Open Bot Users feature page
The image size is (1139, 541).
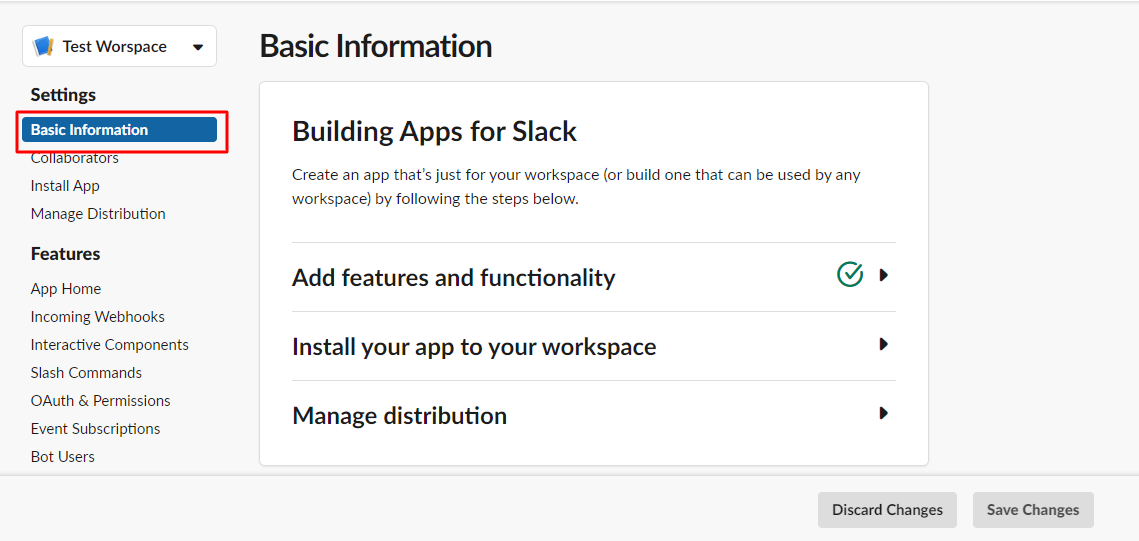point(63,457)
